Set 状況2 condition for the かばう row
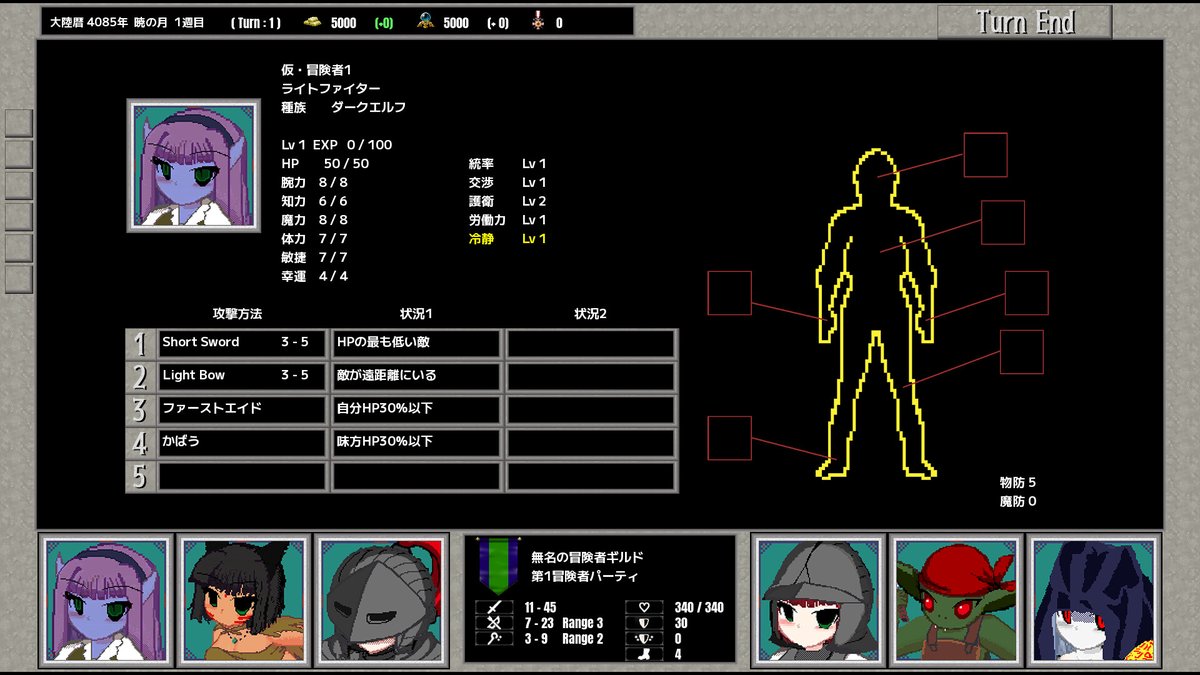This screenshot has width=1200, height=675. point(591,442)
